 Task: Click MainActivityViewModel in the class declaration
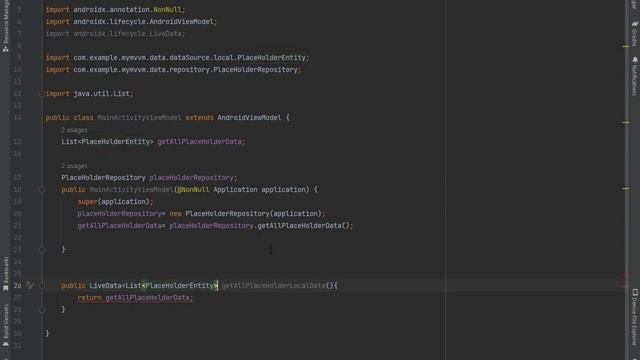point(139,118)
